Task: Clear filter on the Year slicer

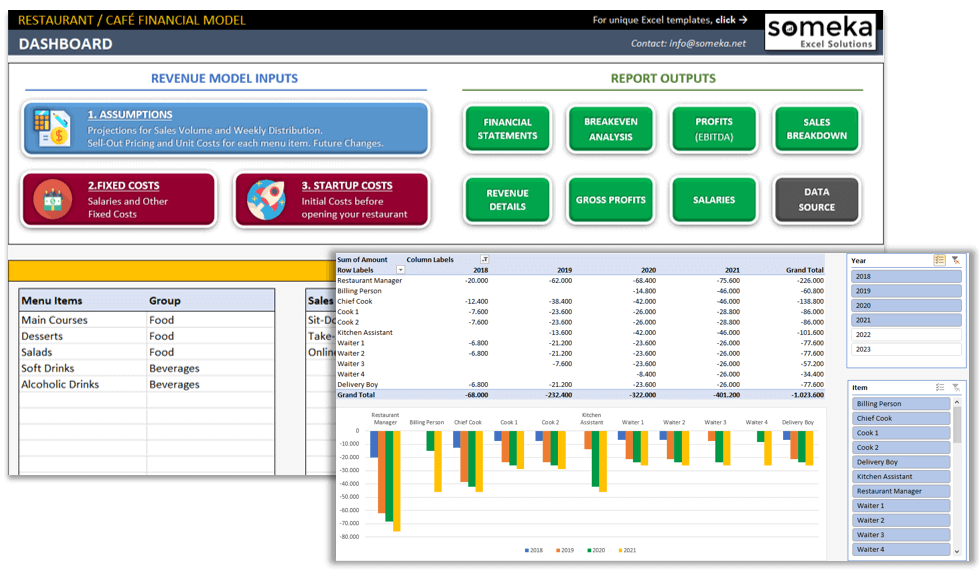Action: coord(955,260)
